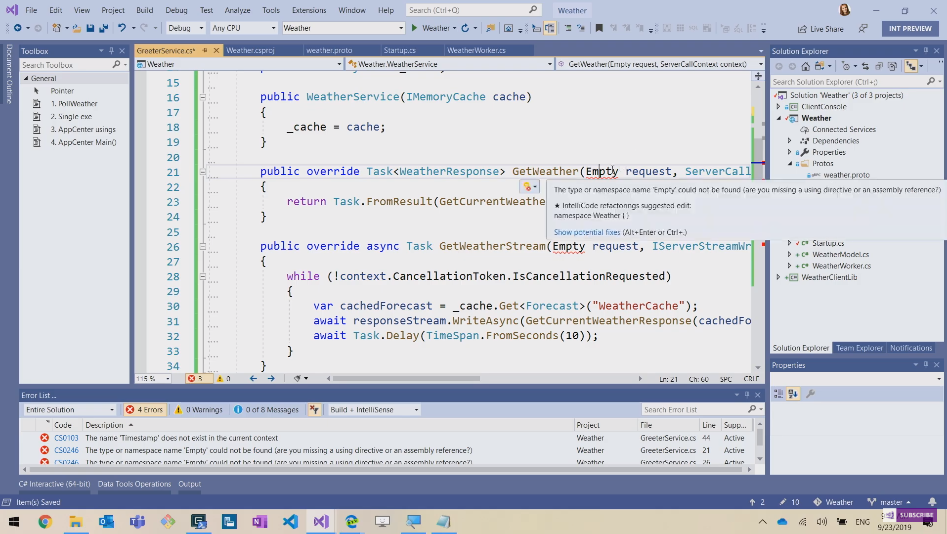This screenshot has height=534, width=947.
Task: Toggle the 4 Errors filter button
Action: [144, 409]
